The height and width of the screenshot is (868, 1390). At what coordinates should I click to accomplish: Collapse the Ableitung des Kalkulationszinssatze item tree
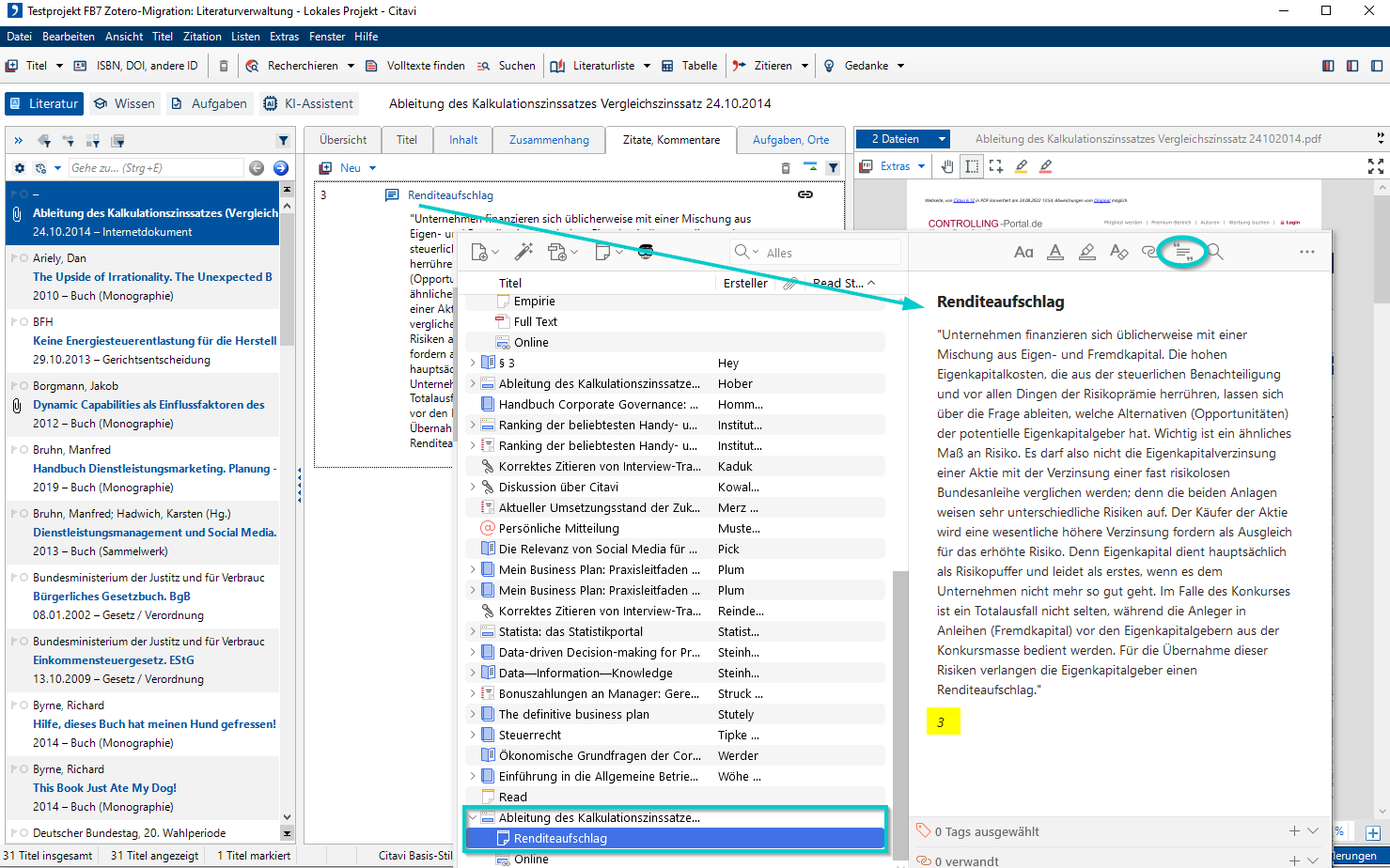point(473,817)
